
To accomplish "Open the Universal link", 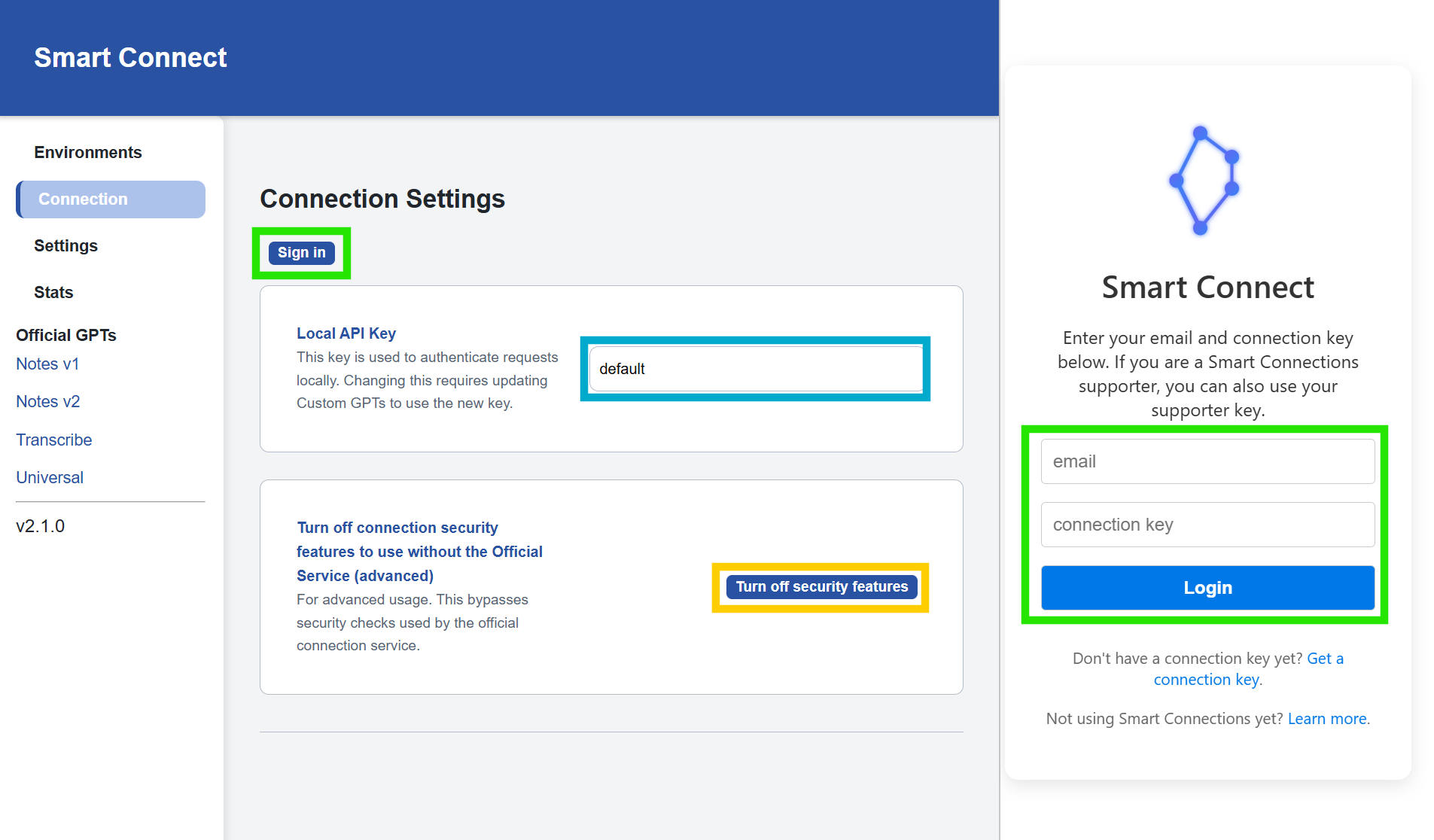I will tap(49, 477).
